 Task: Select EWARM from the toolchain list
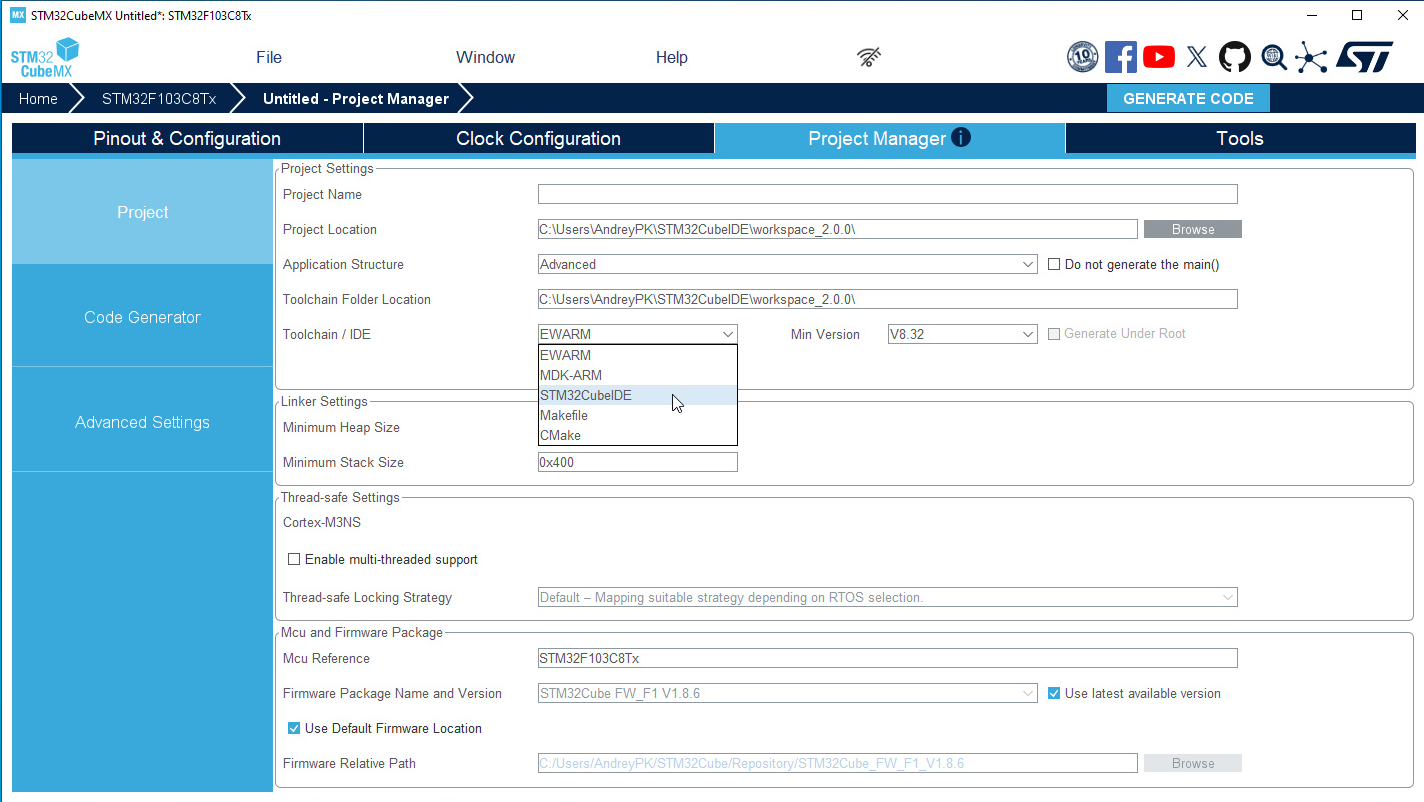tap(637, 355)
